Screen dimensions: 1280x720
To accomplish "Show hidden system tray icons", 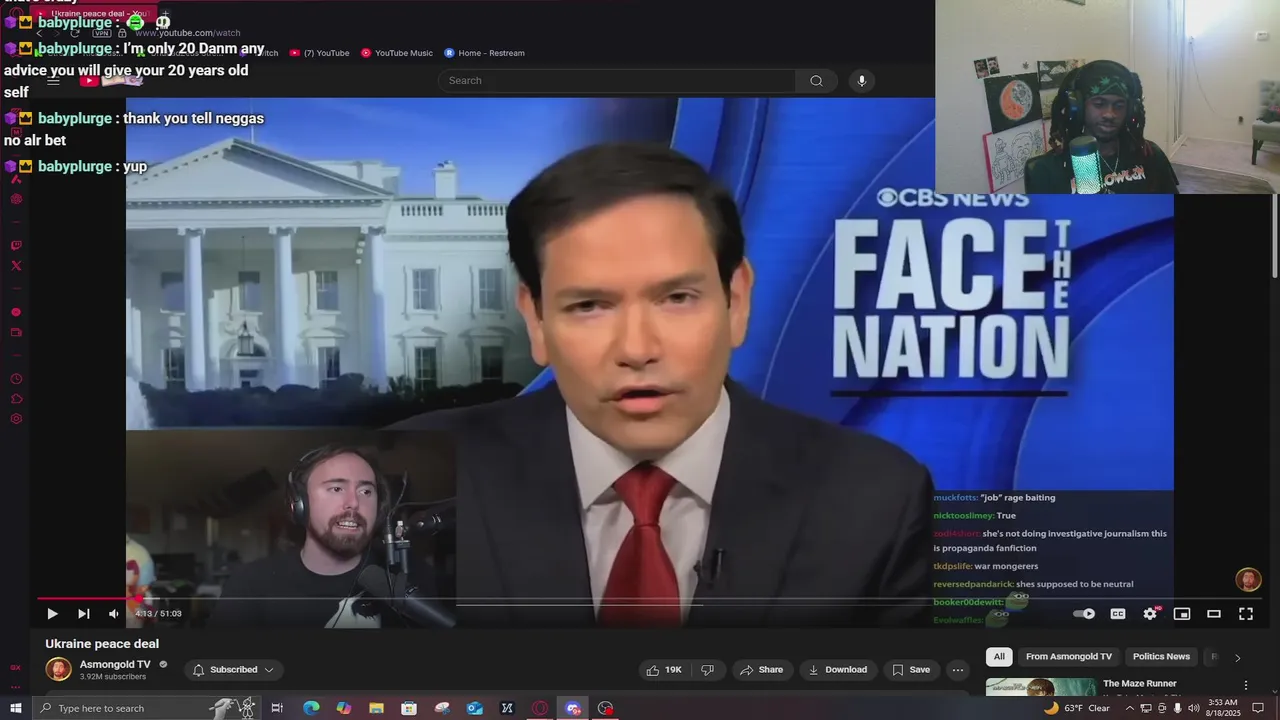I will (1129, 708).
